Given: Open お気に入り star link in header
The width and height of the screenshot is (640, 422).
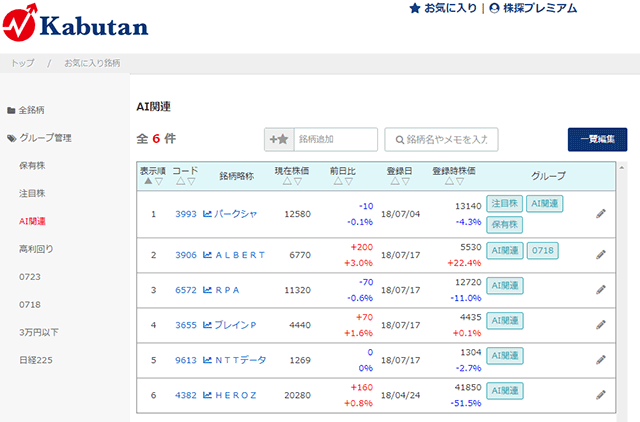Looking at the screenshot, I should tap(443, 8).
